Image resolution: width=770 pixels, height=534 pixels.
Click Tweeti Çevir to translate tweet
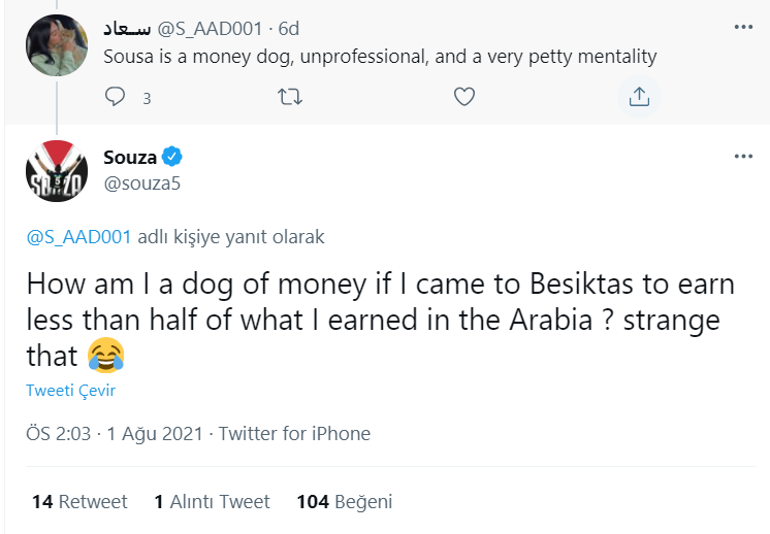70,390
